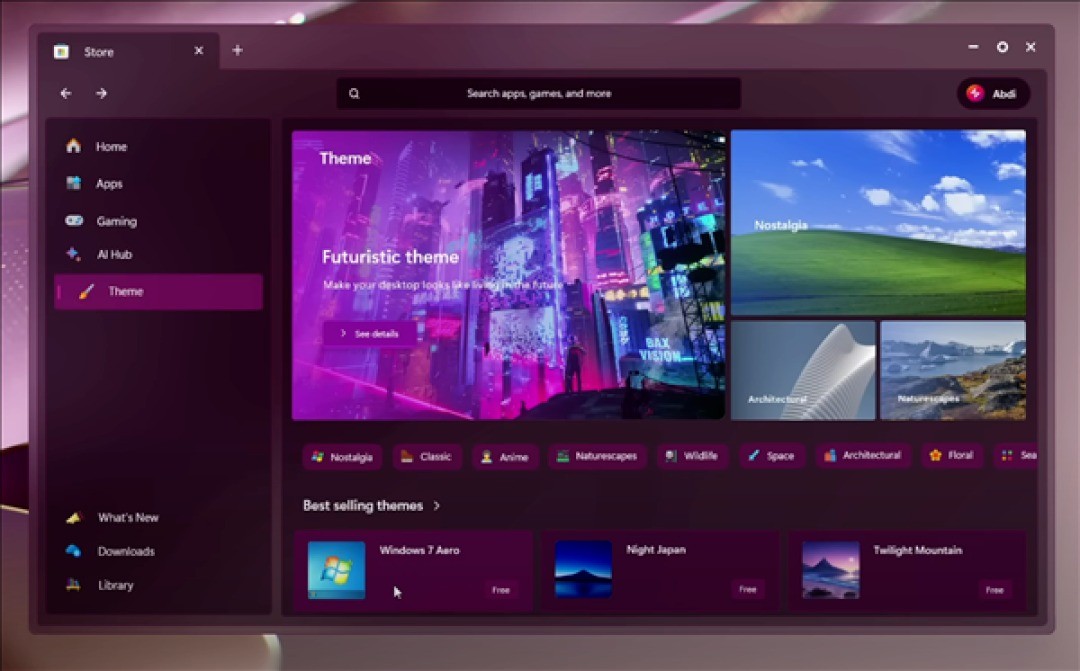Get the free Night Japan theme
Screen dimensions: 1080x671
click(747, 590)
